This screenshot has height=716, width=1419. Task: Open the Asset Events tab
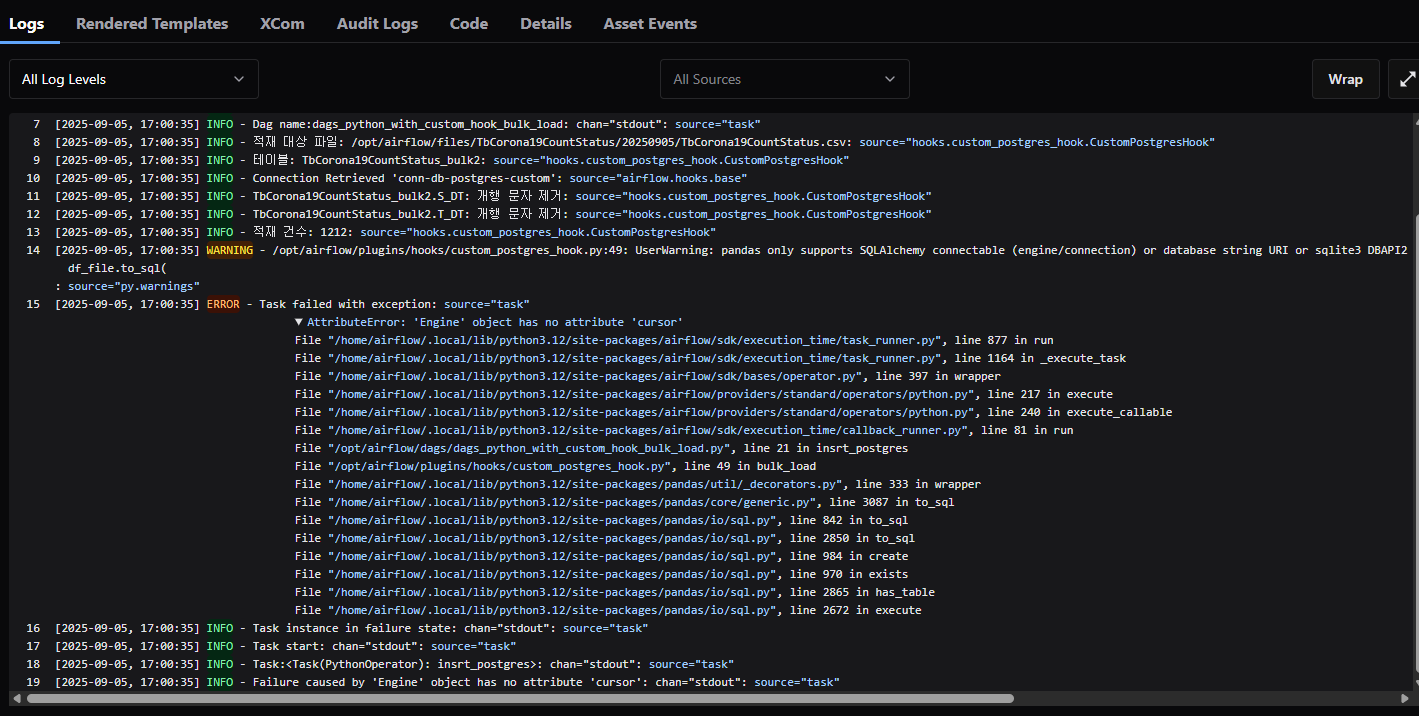click(x=650, y=23)
